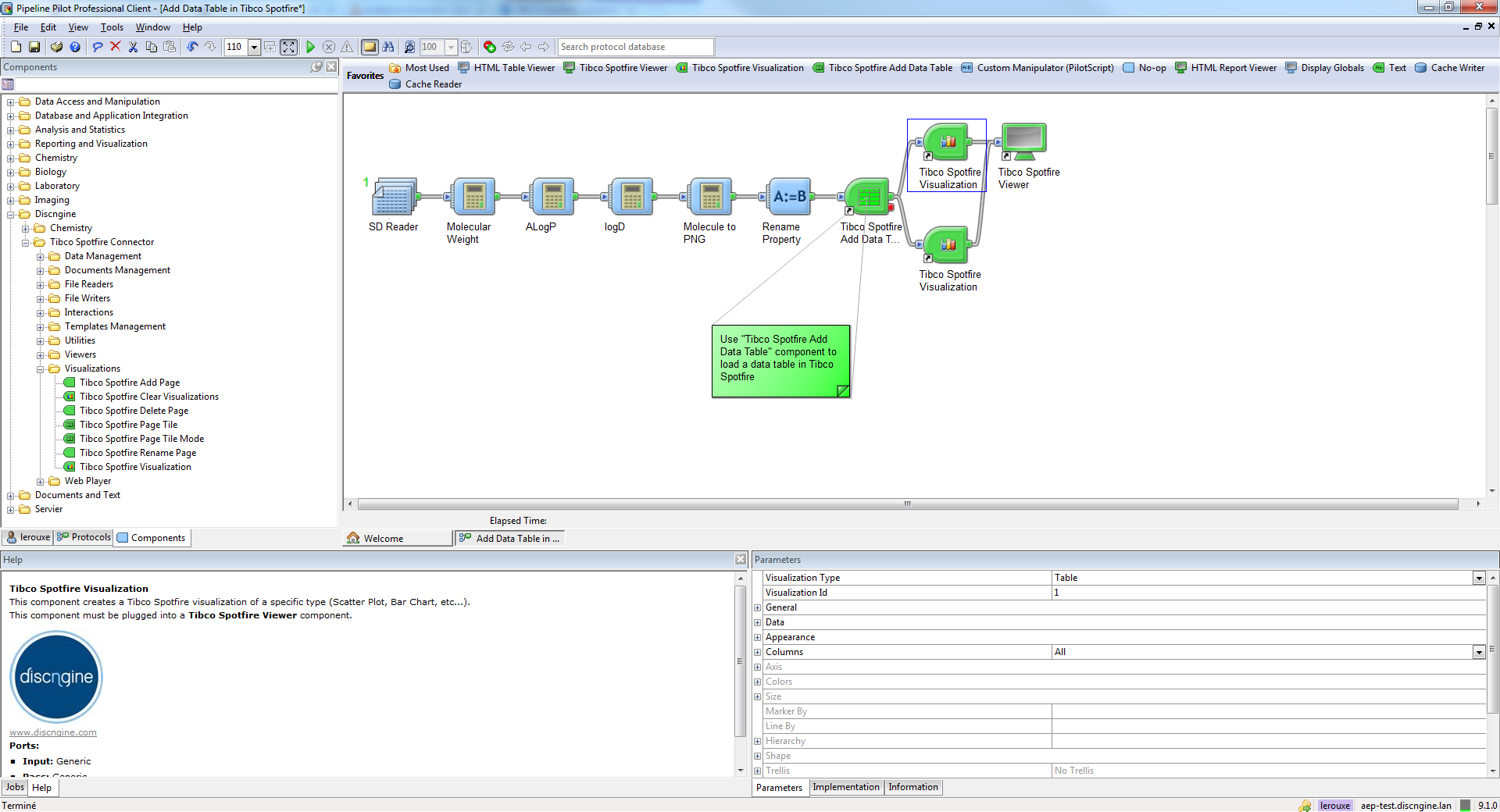The height and width of the screenshot is (812, 1500).
Task: Click the Visualization Id value field
Action: (1268, 593)
